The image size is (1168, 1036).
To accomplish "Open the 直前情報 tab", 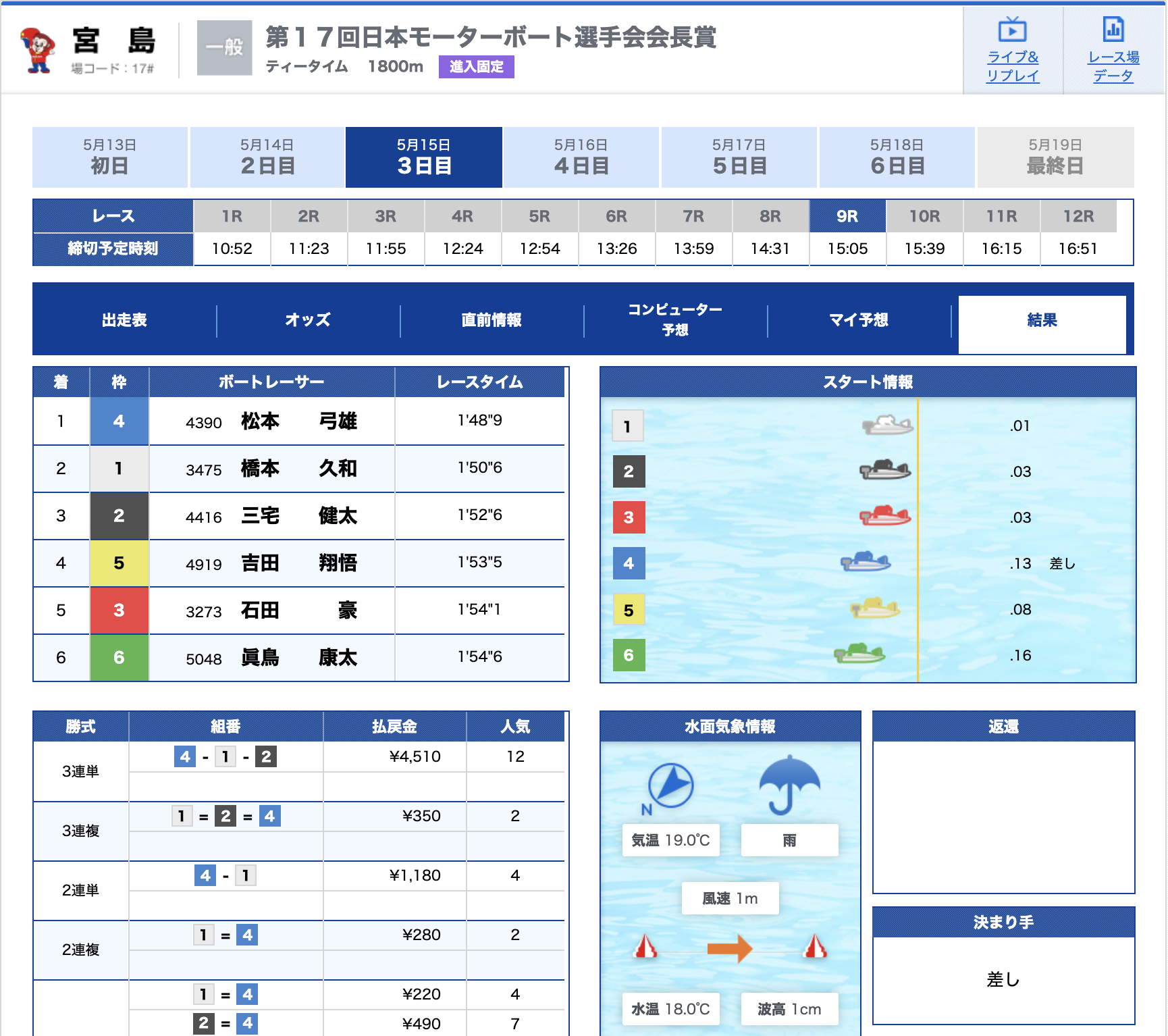I will pos(492,320).
